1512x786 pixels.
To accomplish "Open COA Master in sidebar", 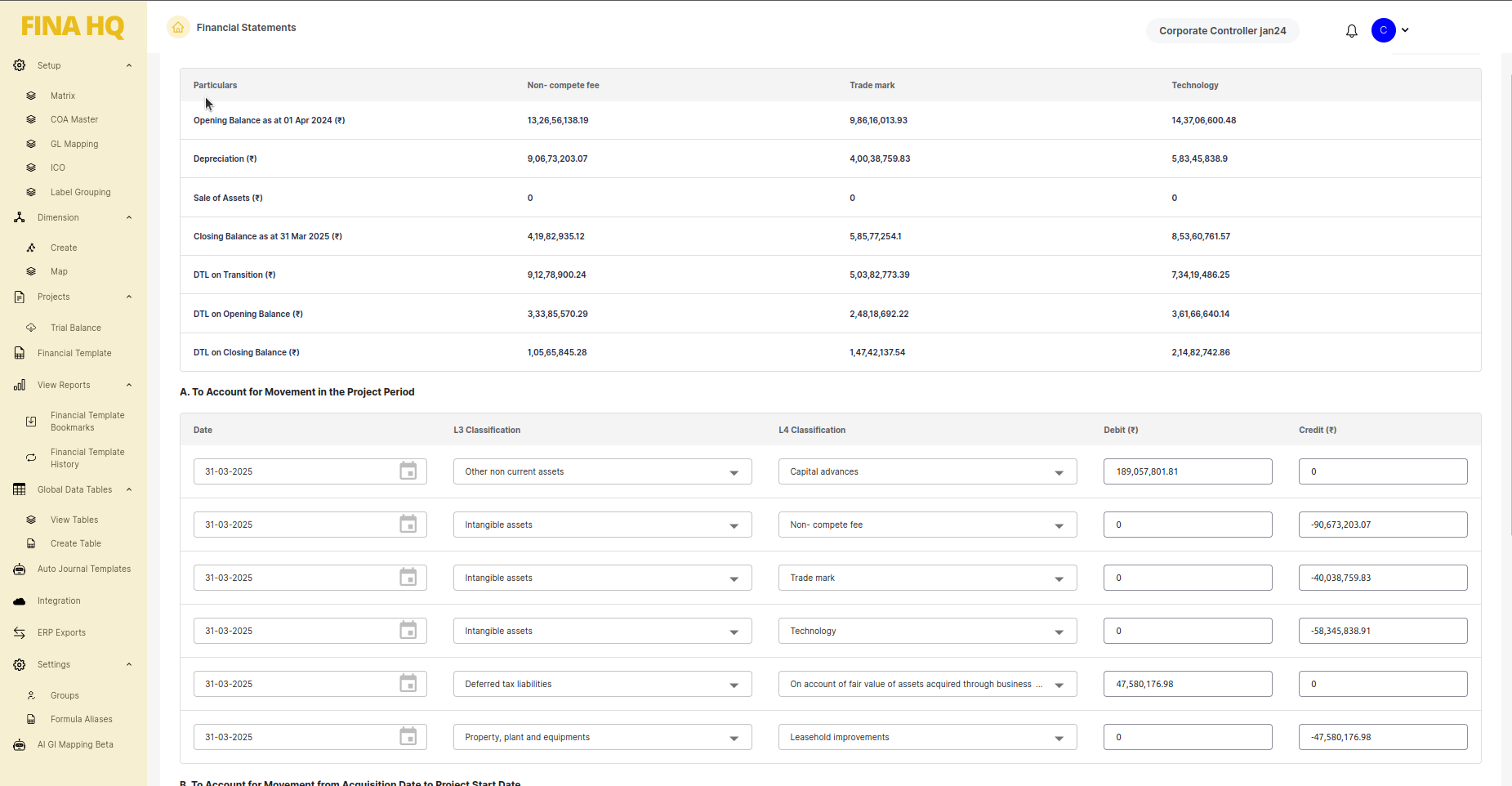I will (x=74, y=119).
